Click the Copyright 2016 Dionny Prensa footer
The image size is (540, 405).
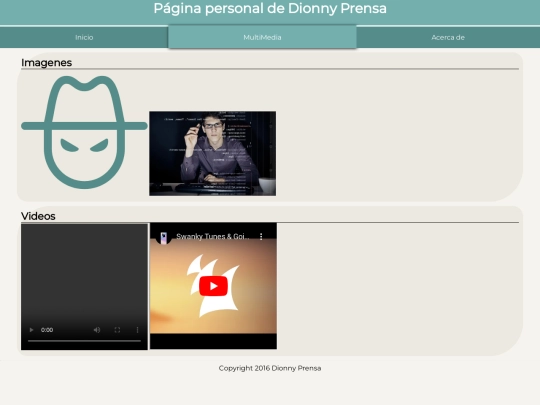point(270,368)
